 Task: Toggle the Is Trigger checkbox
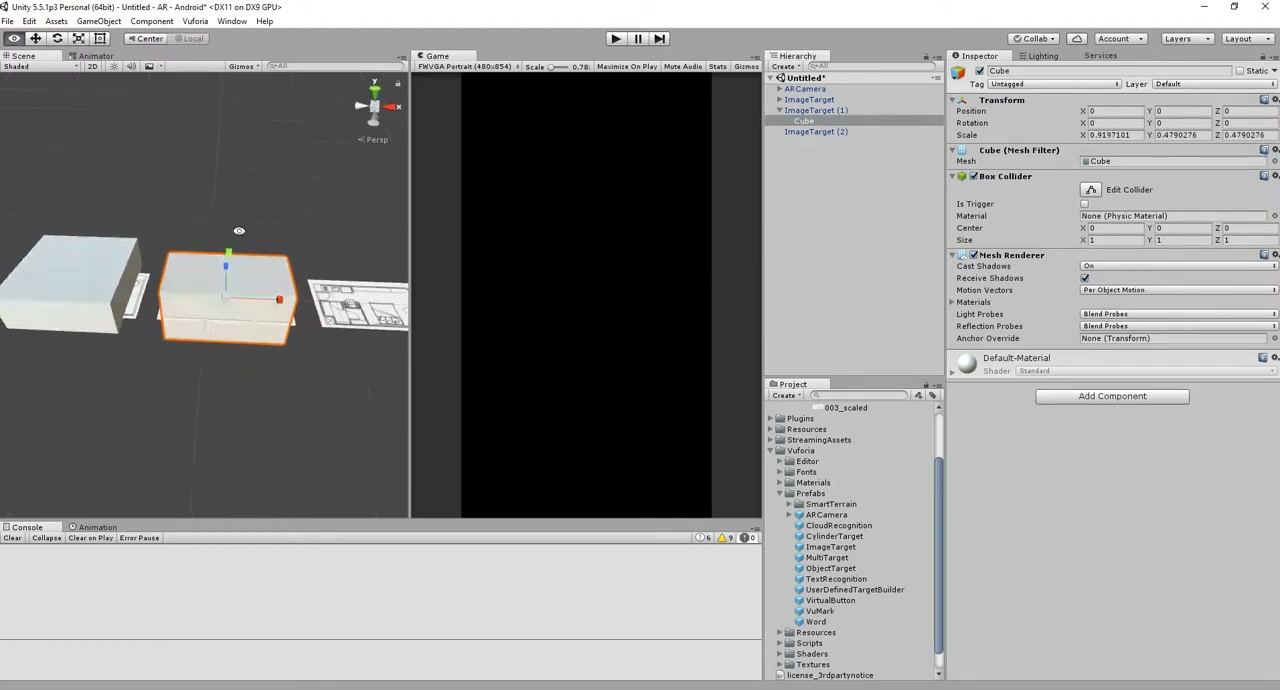[1085, 204]
